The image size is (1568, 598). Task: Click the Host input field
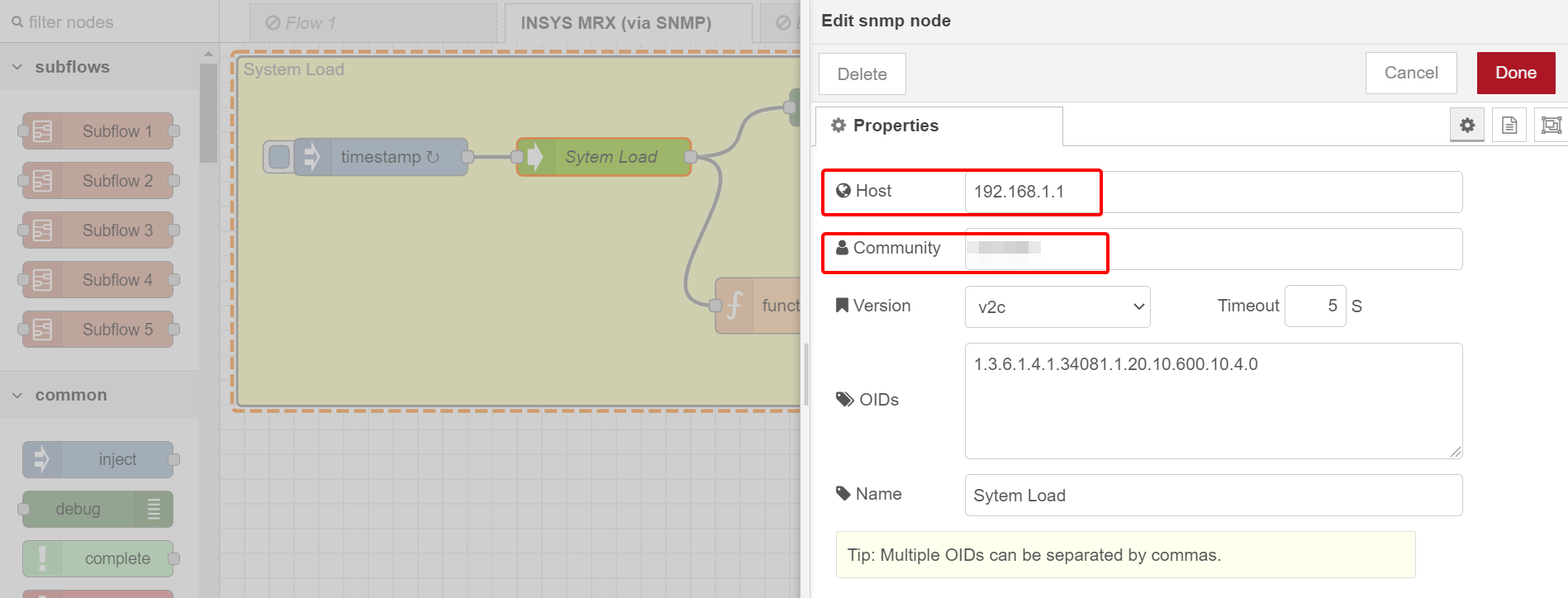[1213, 192]
